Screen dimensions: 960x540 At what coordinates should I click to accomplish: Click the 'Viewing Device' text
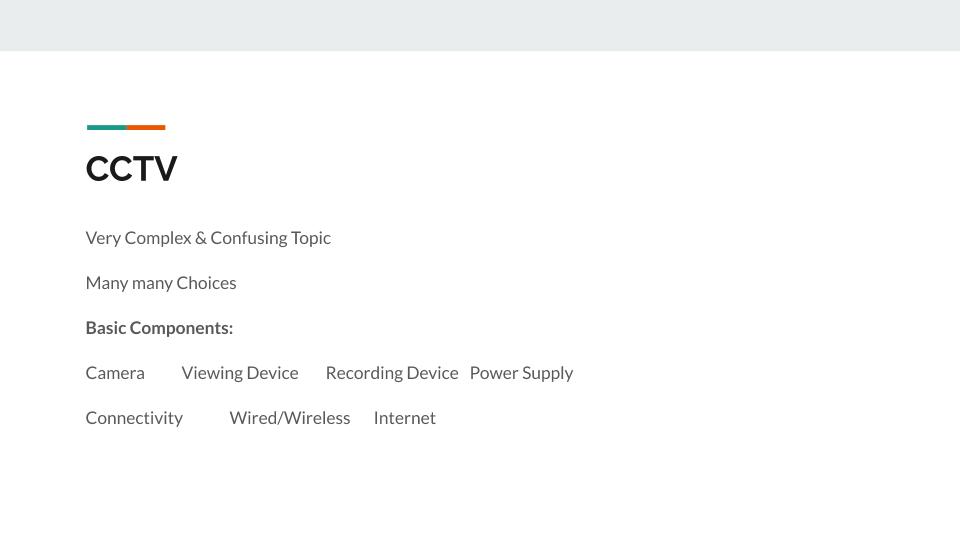click(240, 373)
